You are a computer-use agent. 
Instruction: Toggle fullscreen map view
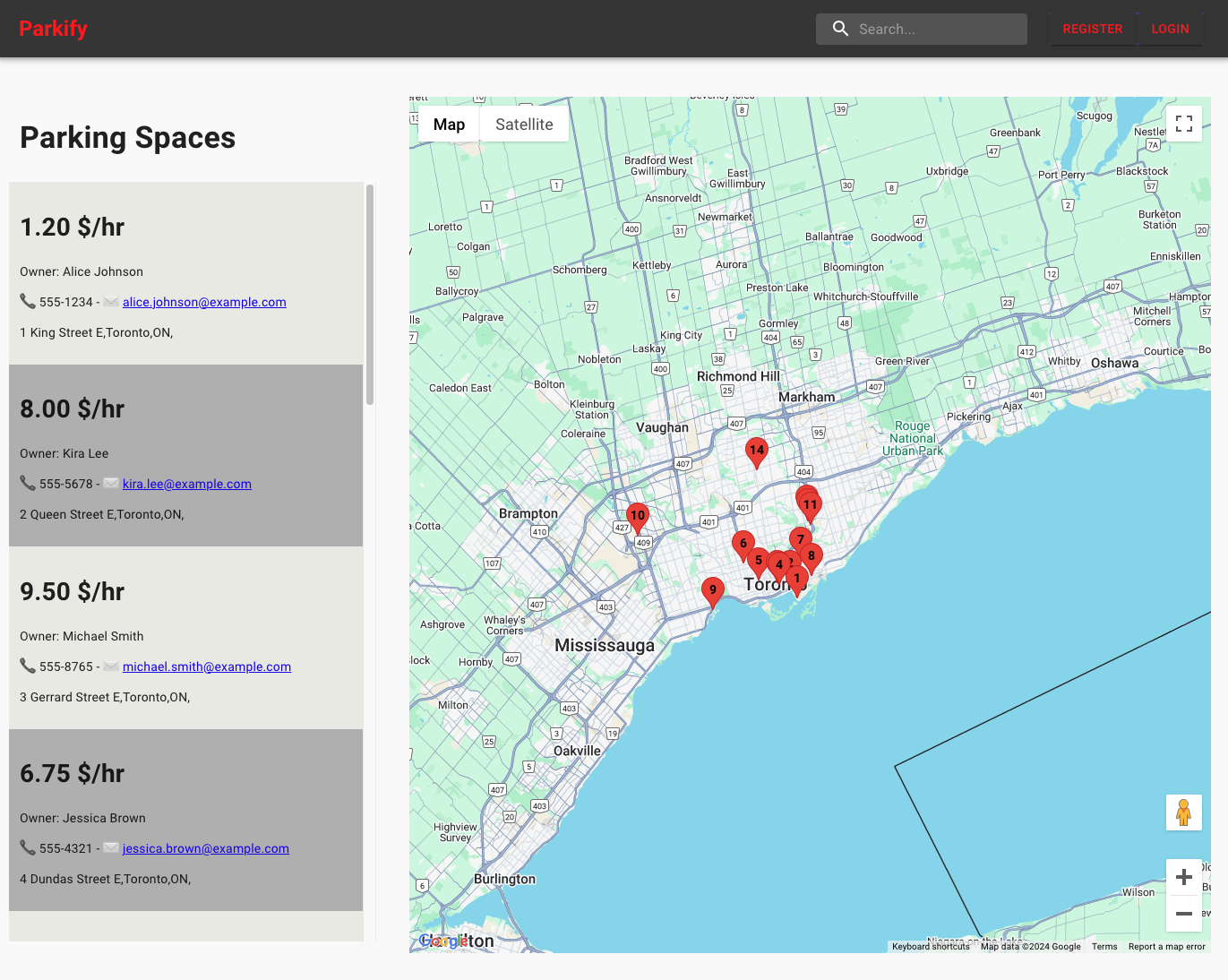click(x=1183, y=124)
